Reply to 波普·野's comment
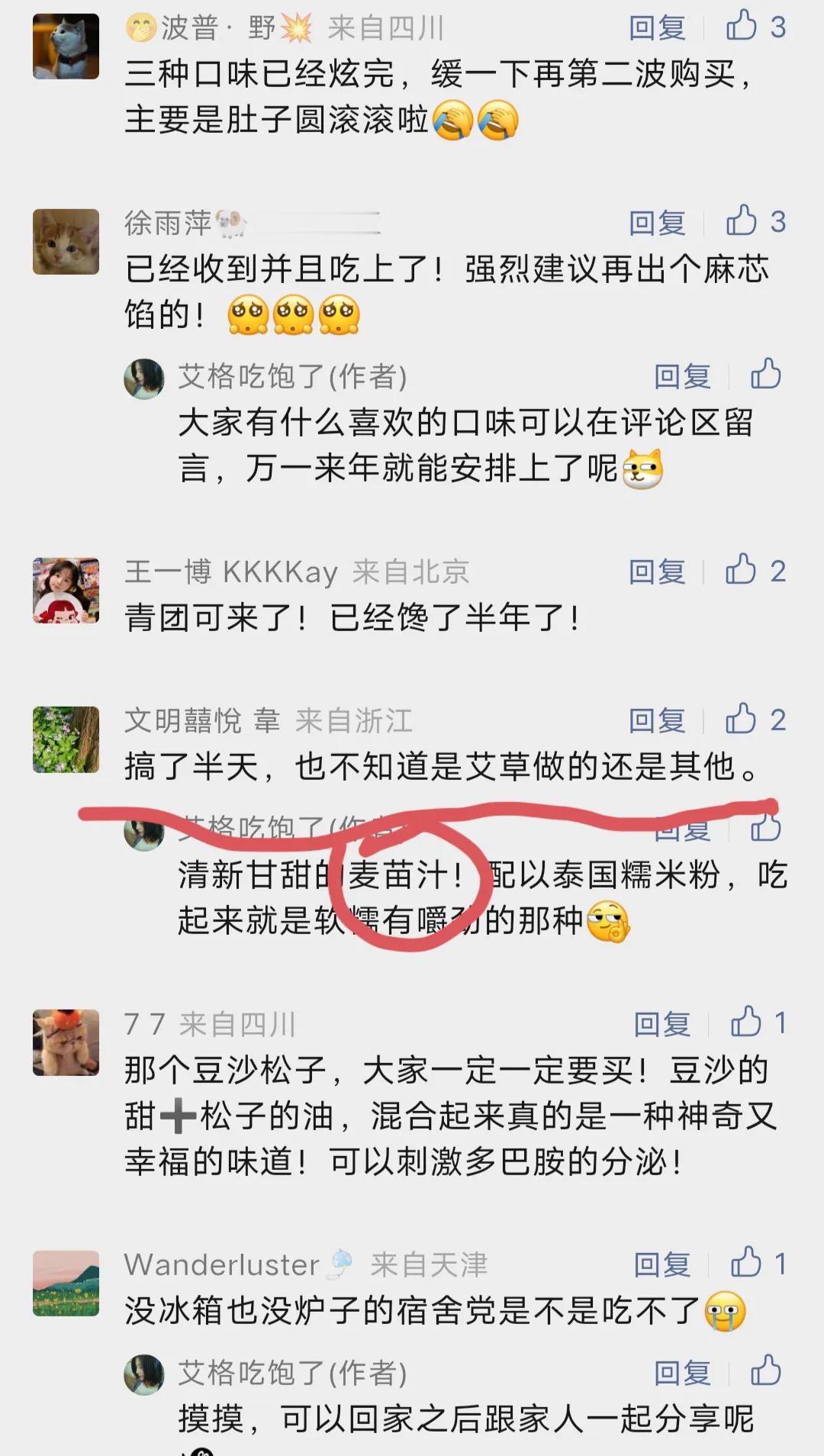The height and width of the screenshot is (1456, 824). click(657, 28)
